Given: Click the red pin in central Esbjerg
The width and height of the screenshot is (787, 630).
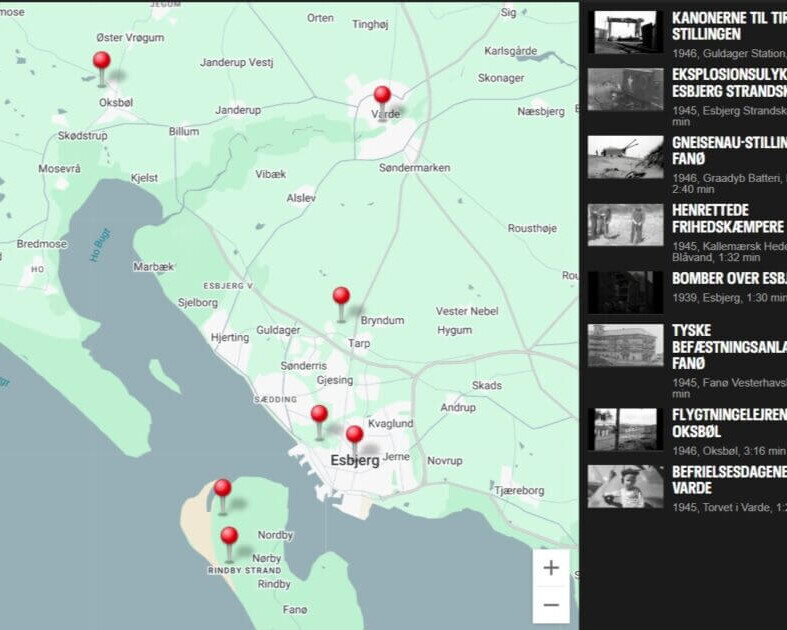Looking at the screenshot, I should pyautogui.click(x=354, y=436).
